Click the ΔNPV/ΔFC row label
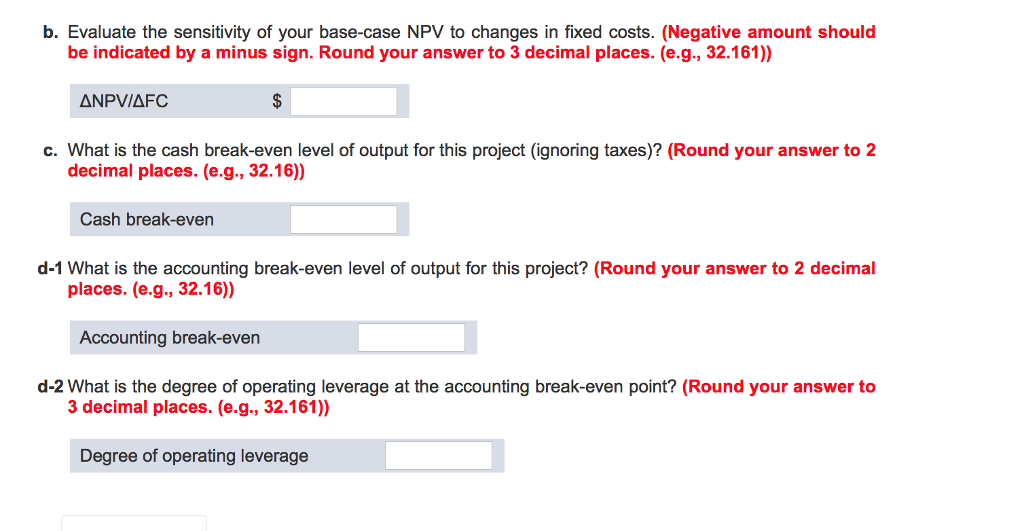Screen dimensions: 1024x531 [124, 101]
